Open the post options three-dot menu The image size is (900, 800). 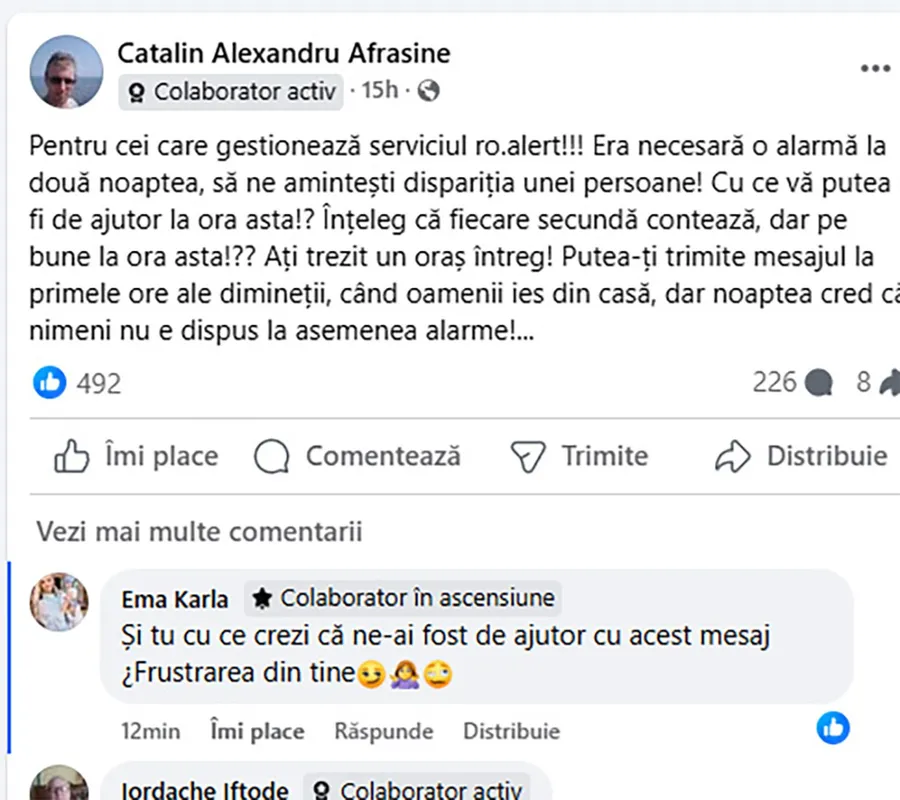click(875, 68)
